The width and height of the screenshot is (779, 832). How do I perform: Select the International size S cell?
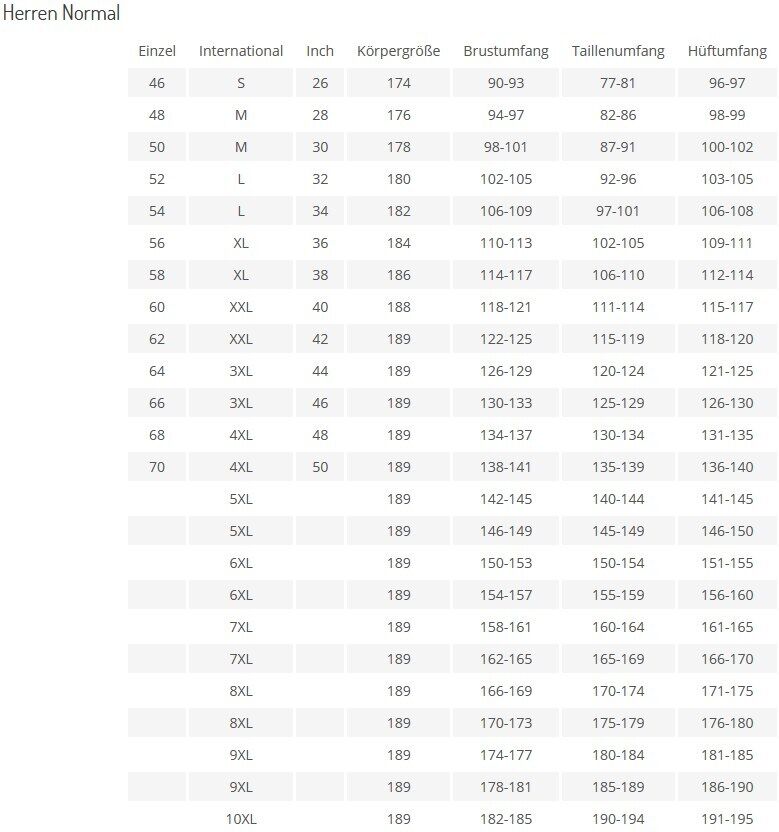pyautogui.click(x=241, y=83)
